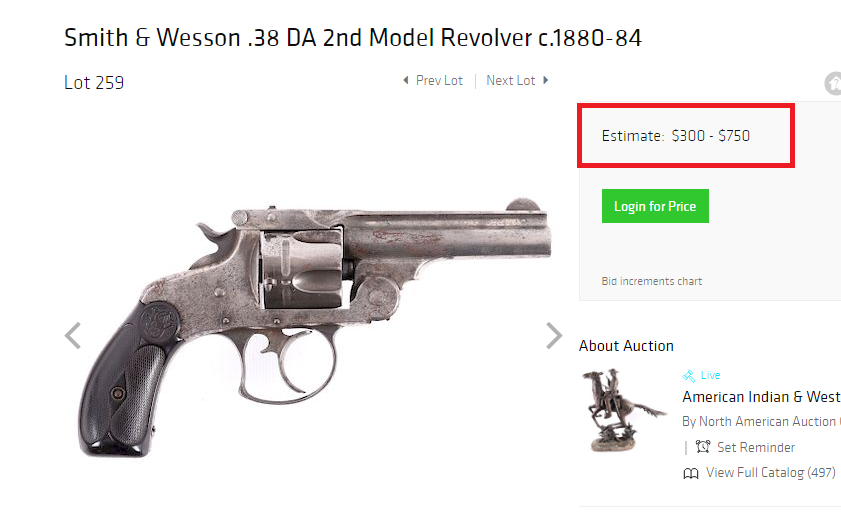Screen dimensions: 841x526
Task: Click the Next Lot right triangle icon
Action: (545, 80)
